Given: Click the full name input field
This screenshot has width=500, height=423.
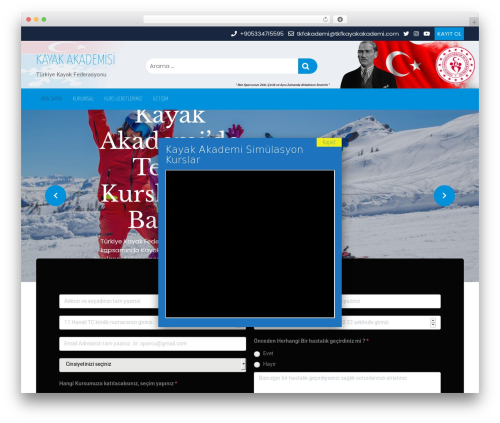Looking at the screenshot, I should click(109, 301).
